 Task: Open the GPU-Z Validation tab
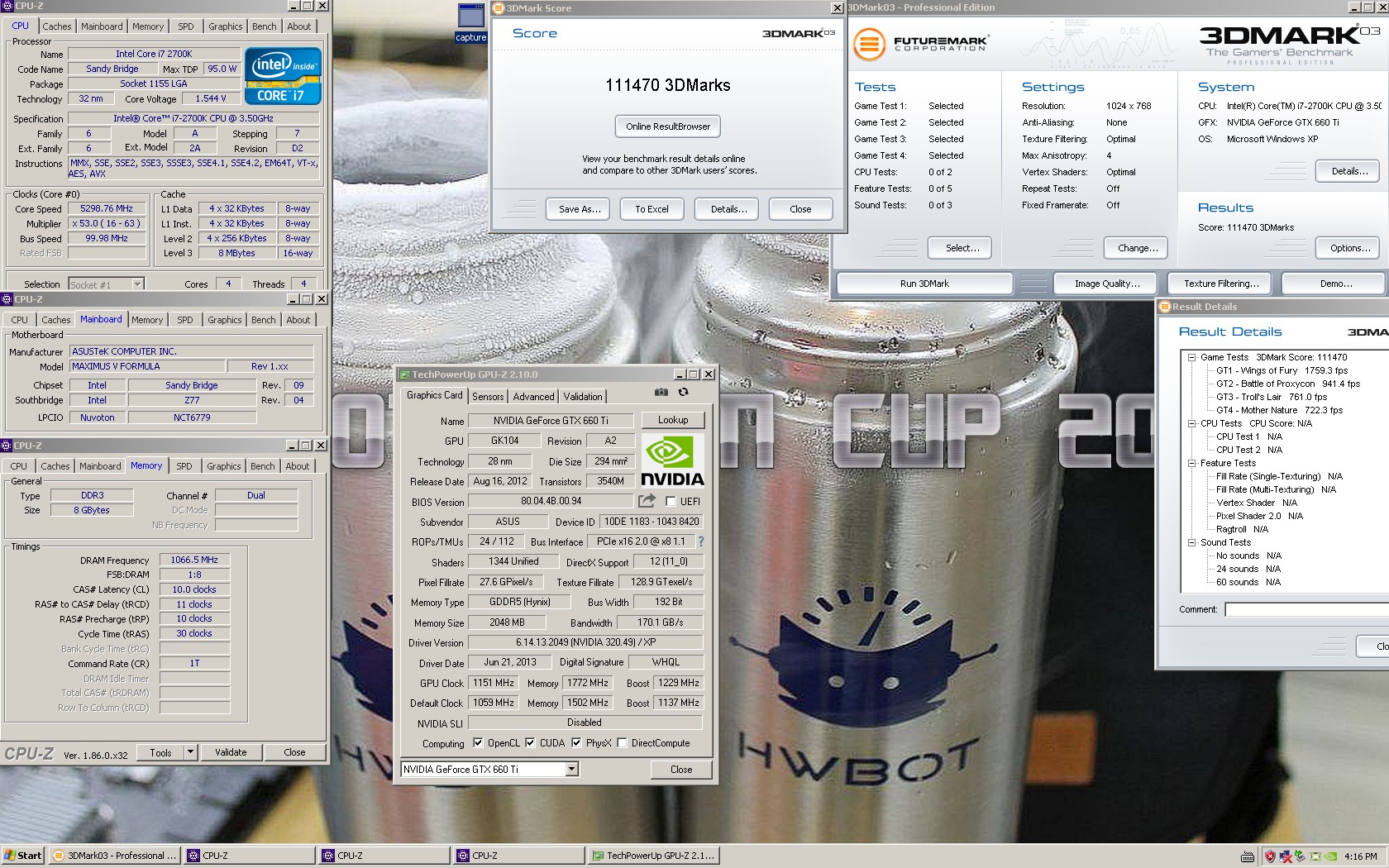[x=583, y=397]
